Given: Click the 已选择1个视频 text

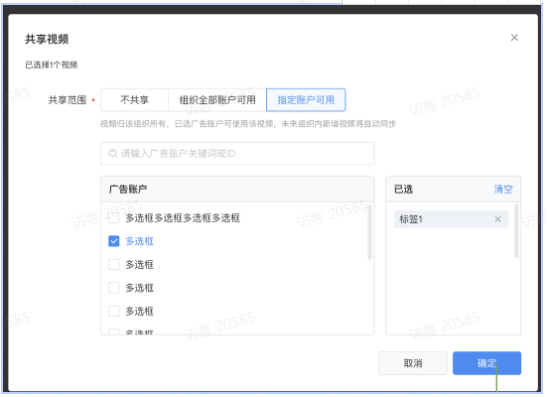Looking at the screenshot, I should click(x=51, y=65).
